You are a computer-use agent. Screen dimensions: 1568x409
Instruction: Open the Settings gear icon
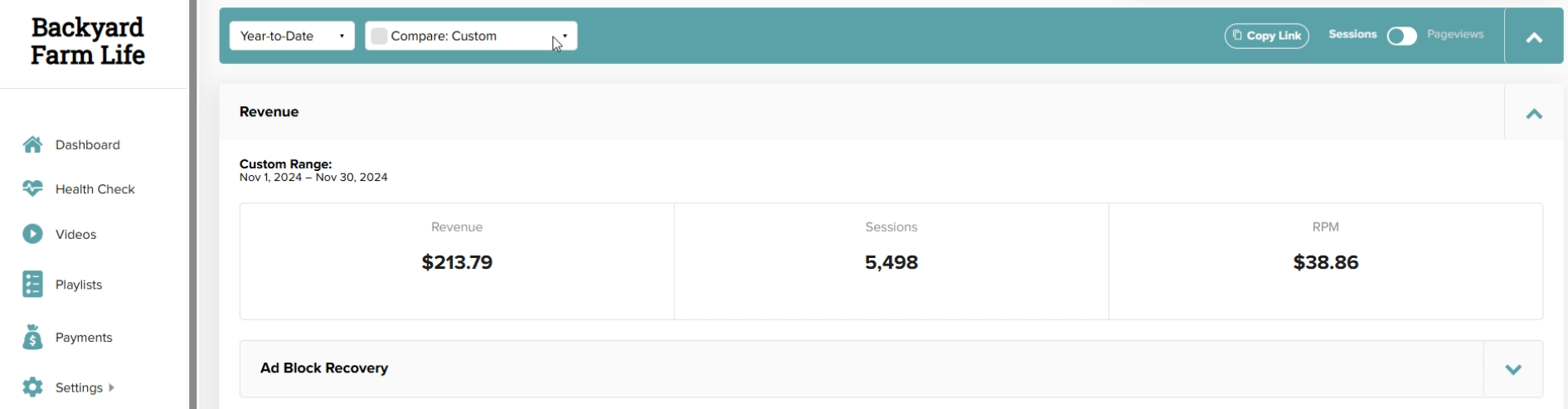pos(32,387)
